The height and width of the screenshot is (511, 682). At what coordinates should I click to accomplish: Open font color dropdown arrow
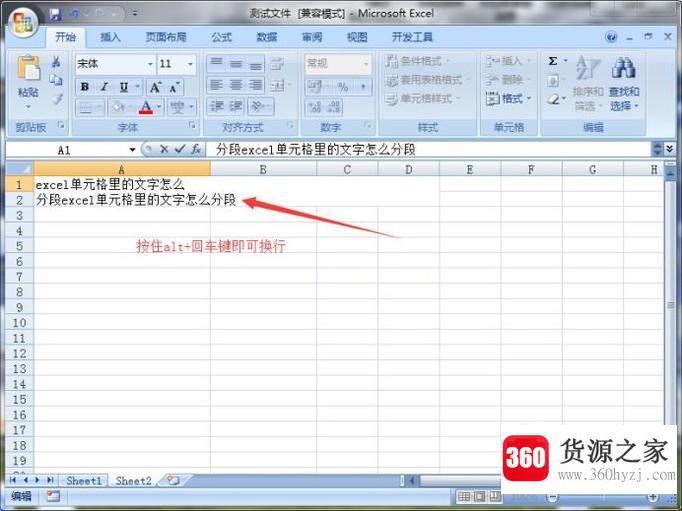159,107
